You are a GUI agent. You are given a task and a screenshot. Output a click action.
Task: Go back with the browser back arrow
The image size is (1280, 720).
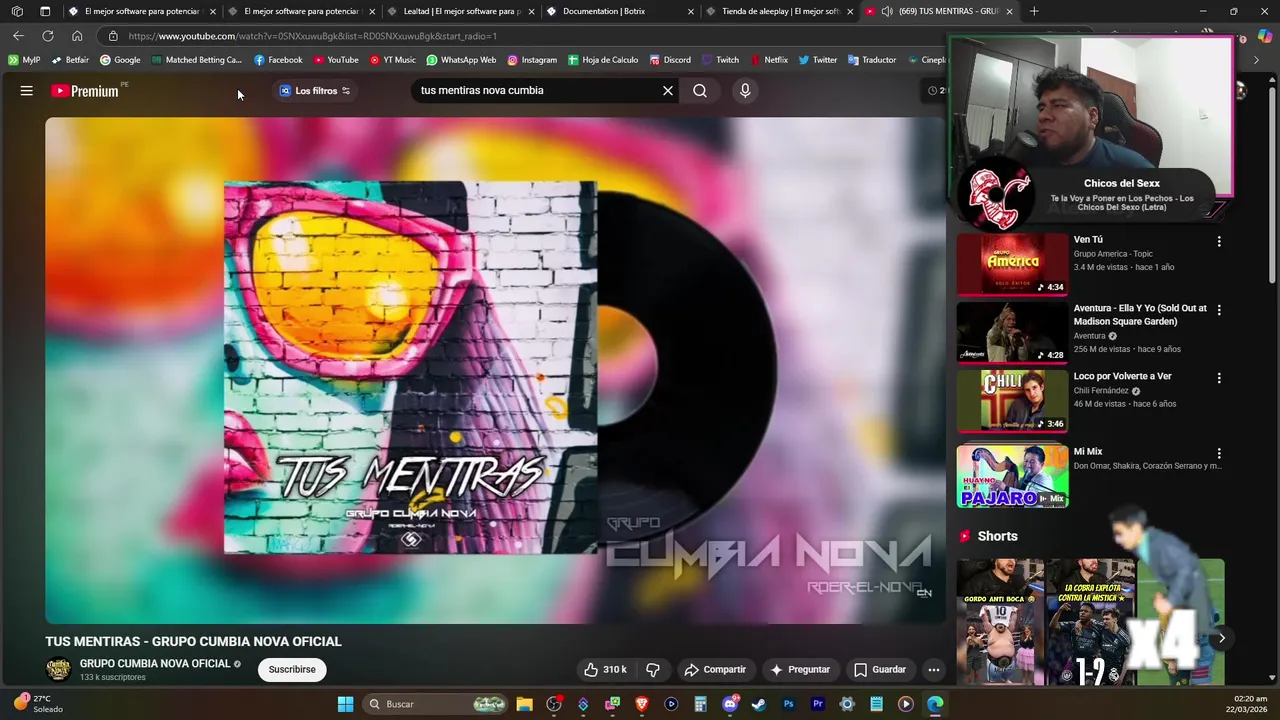coord(18,36)
